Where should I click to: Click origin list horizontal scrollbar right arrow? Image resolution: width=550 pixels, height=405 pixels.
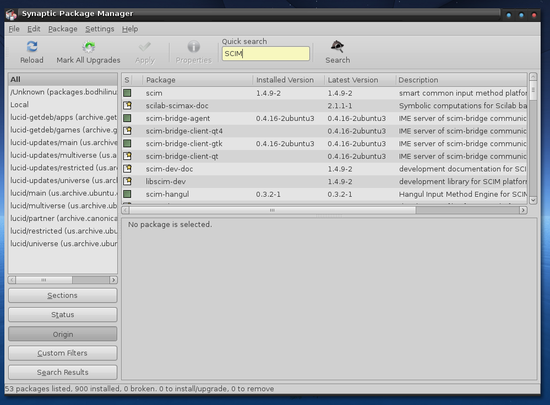pyautogui.click(x=113, y=280)
